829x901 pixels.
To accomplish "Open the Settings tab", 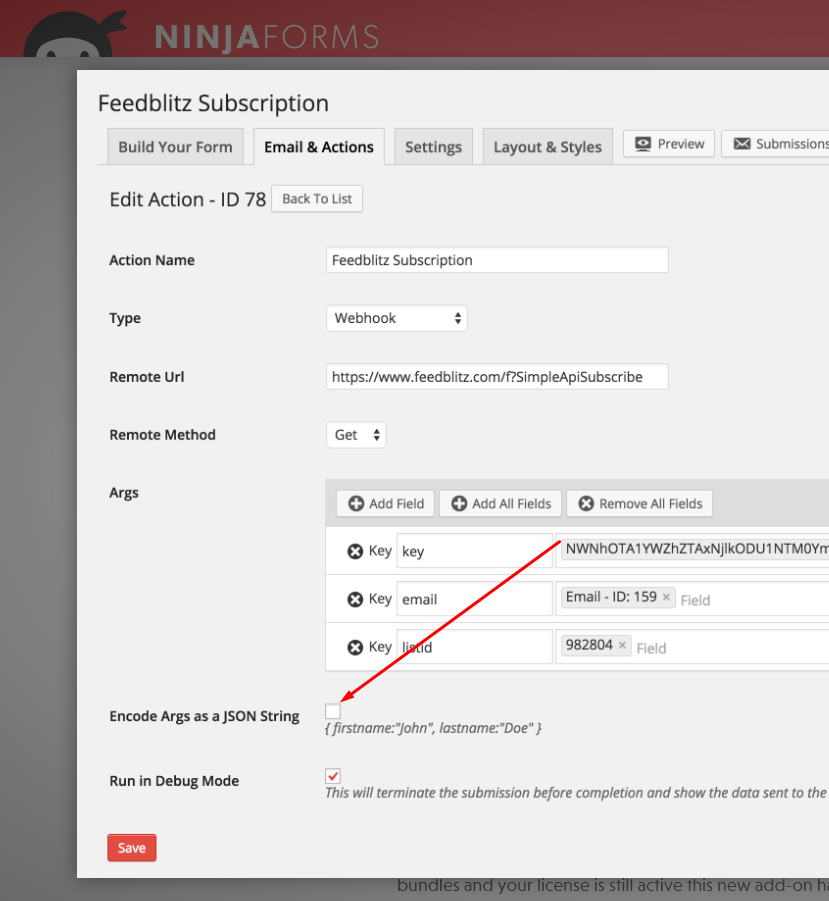I will [x=433, y=146].
